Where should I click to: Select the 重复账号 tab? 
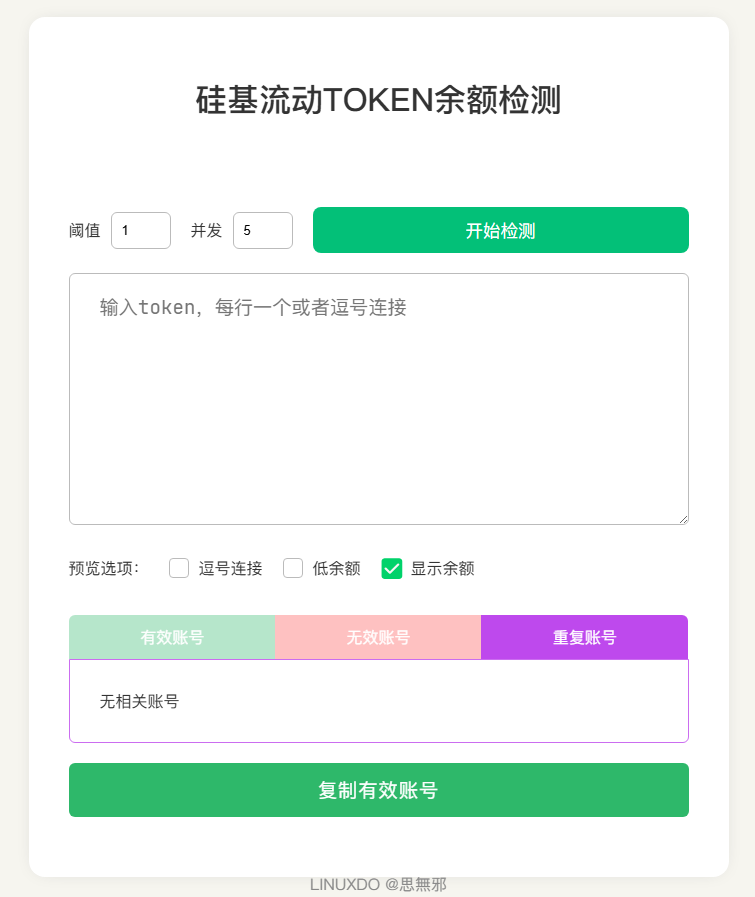point(585,637)
